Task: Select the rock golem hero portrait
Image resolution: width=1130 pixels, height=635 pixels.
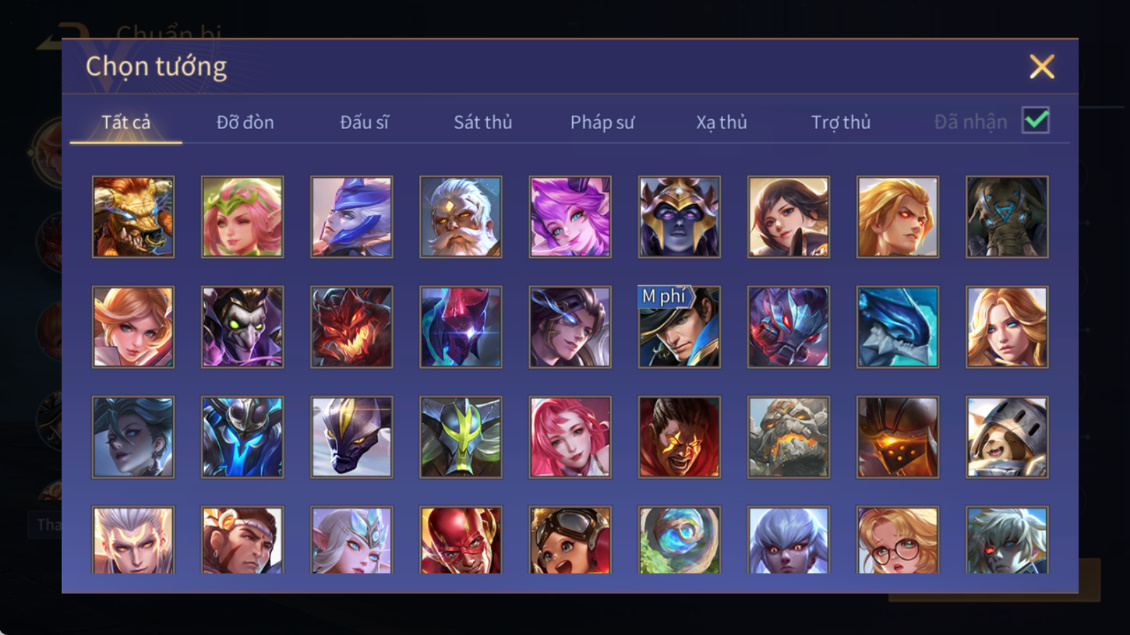Action: click(788, 437)
